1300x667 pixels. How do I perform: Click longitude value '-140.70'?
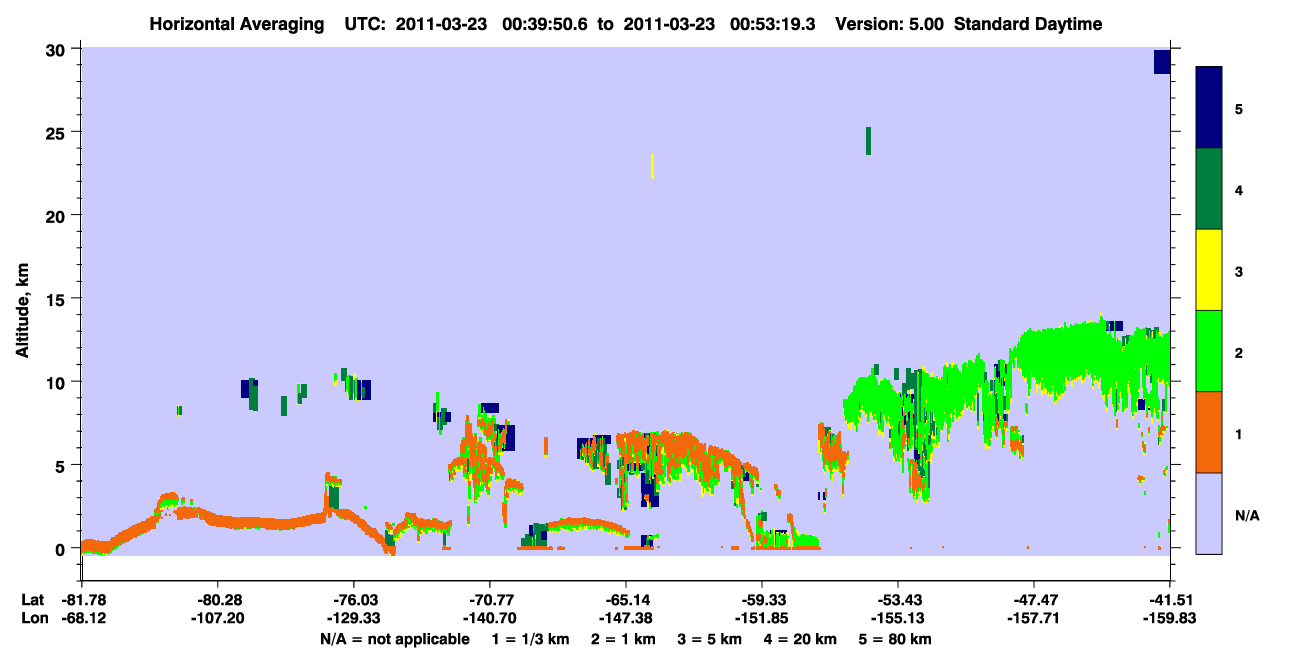489,618
